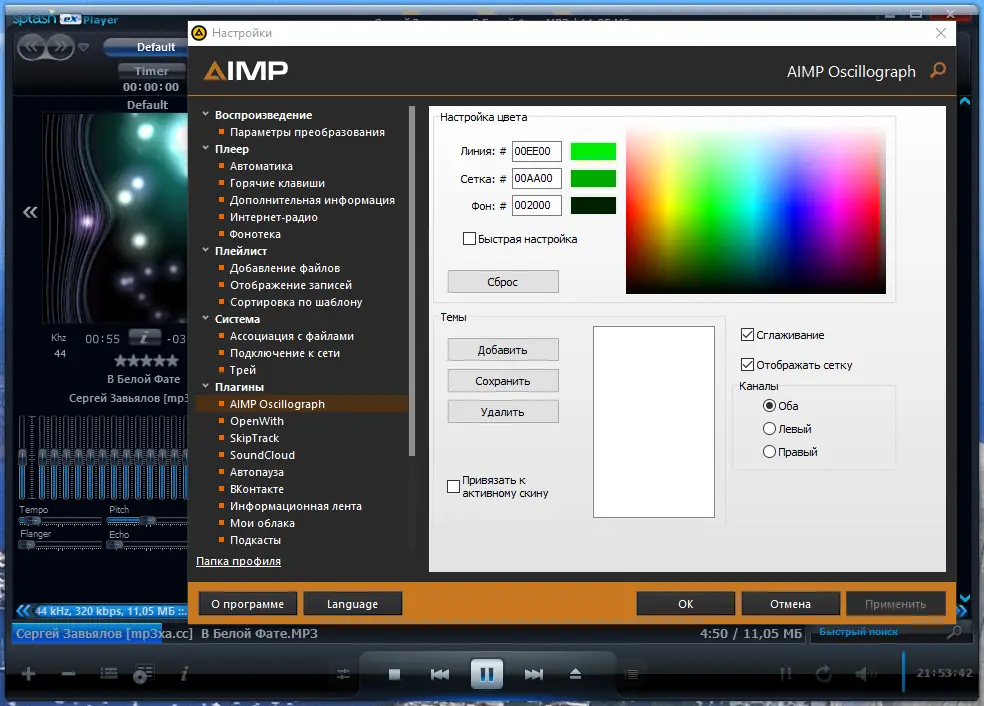
Task: Toggle the repeat icon
Action: click(824, 674)
